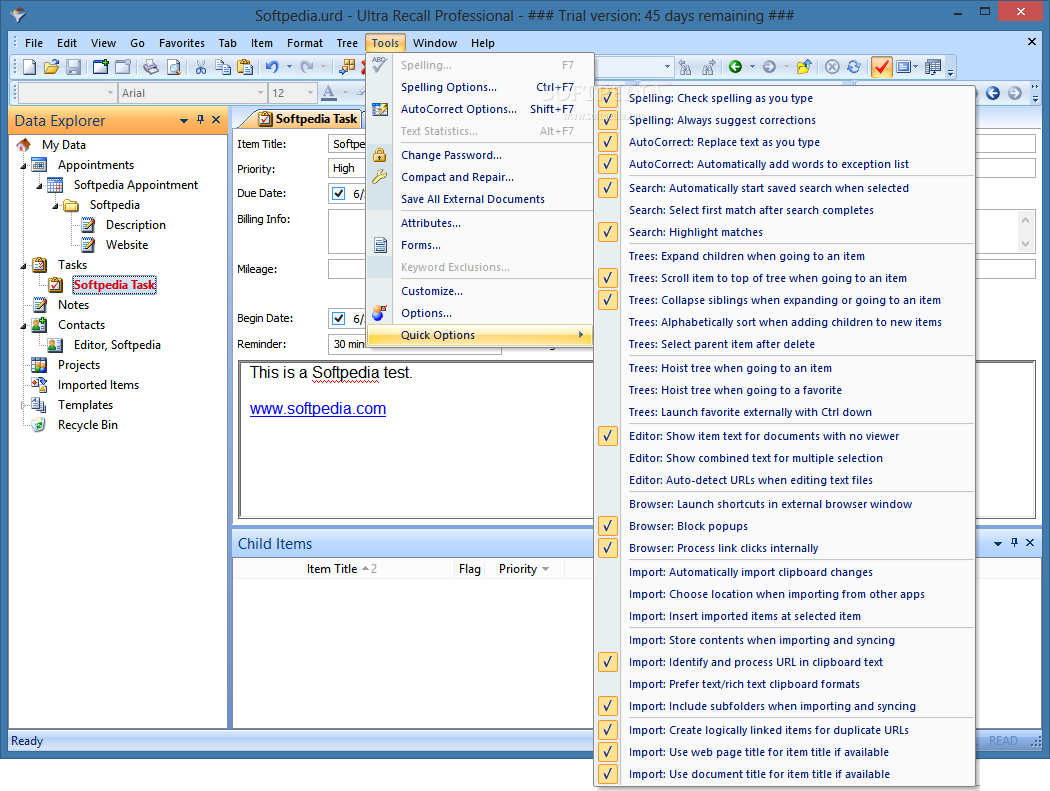Click the Print toolbar icon

[151, 67]
